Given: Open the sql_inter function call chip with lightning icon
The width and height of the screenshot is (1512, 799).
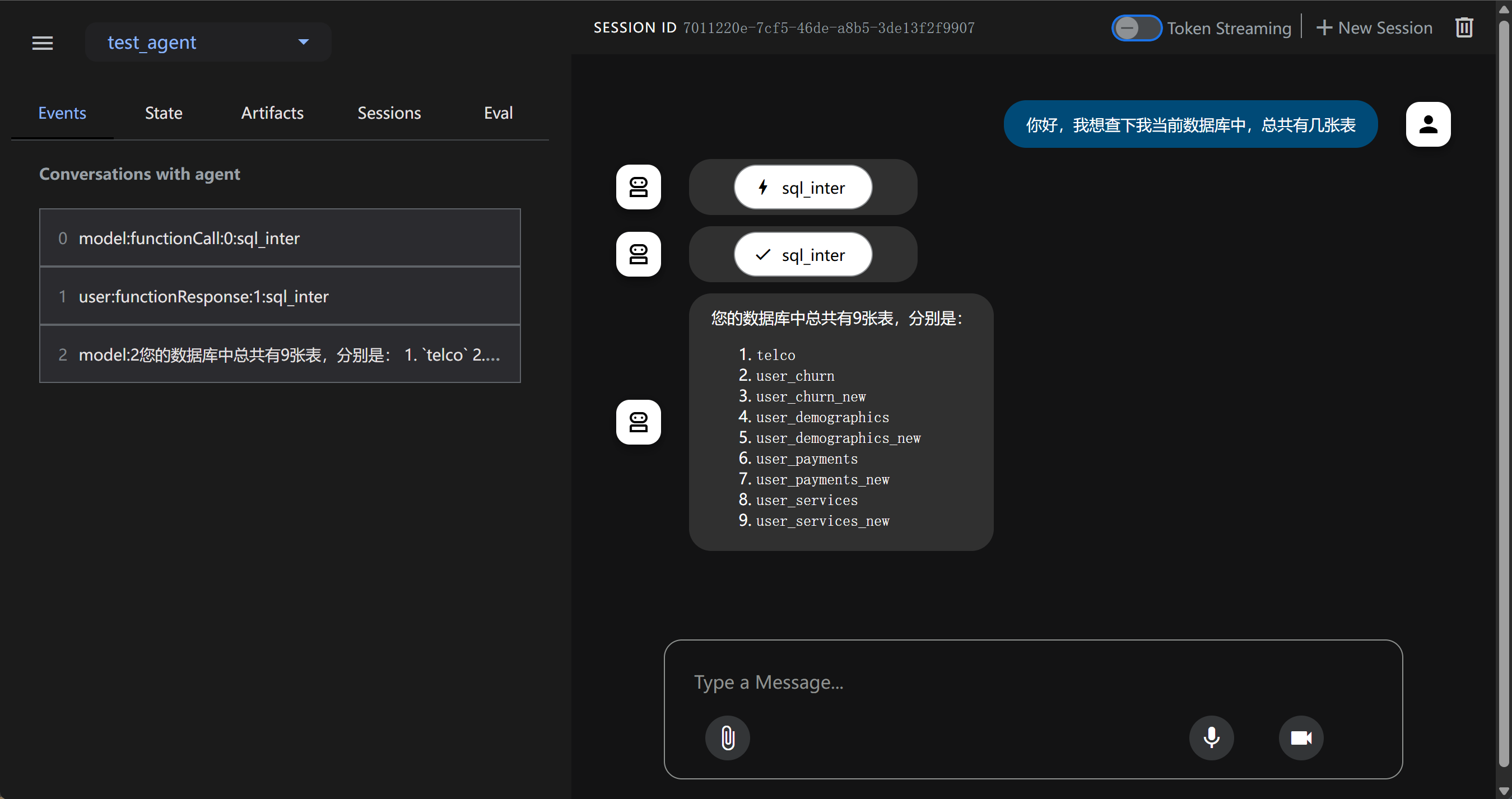Looking at the screenshot, I should tap(802, 187).
